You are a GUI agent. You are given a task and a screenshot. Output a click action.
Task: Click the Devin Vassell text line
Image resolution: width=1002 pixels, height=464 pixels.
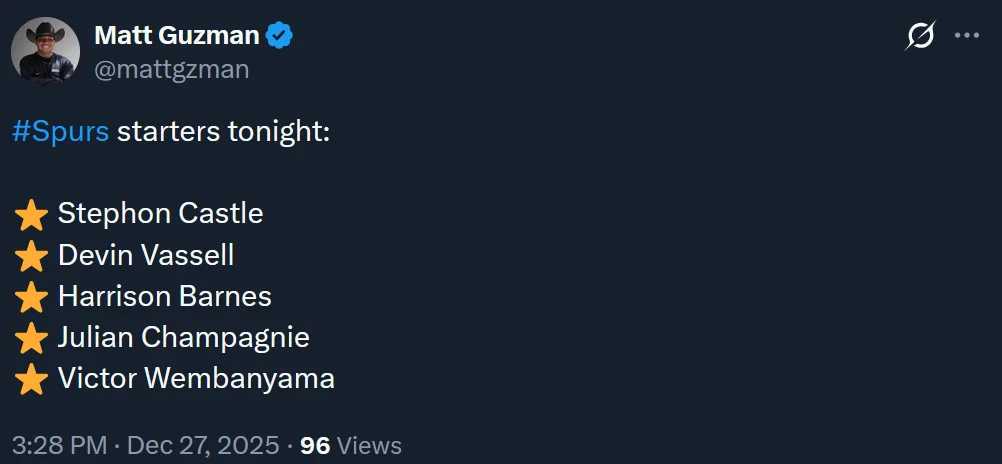(x=146, y=255)
